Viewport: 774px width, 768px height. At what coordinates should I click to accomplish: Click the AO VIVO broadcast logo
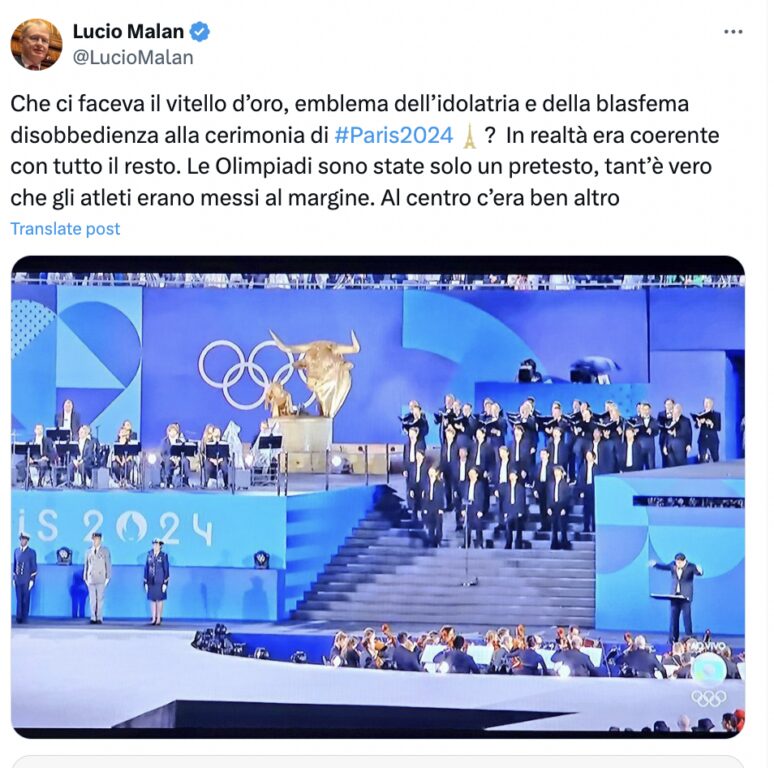(x=708, y=661)
